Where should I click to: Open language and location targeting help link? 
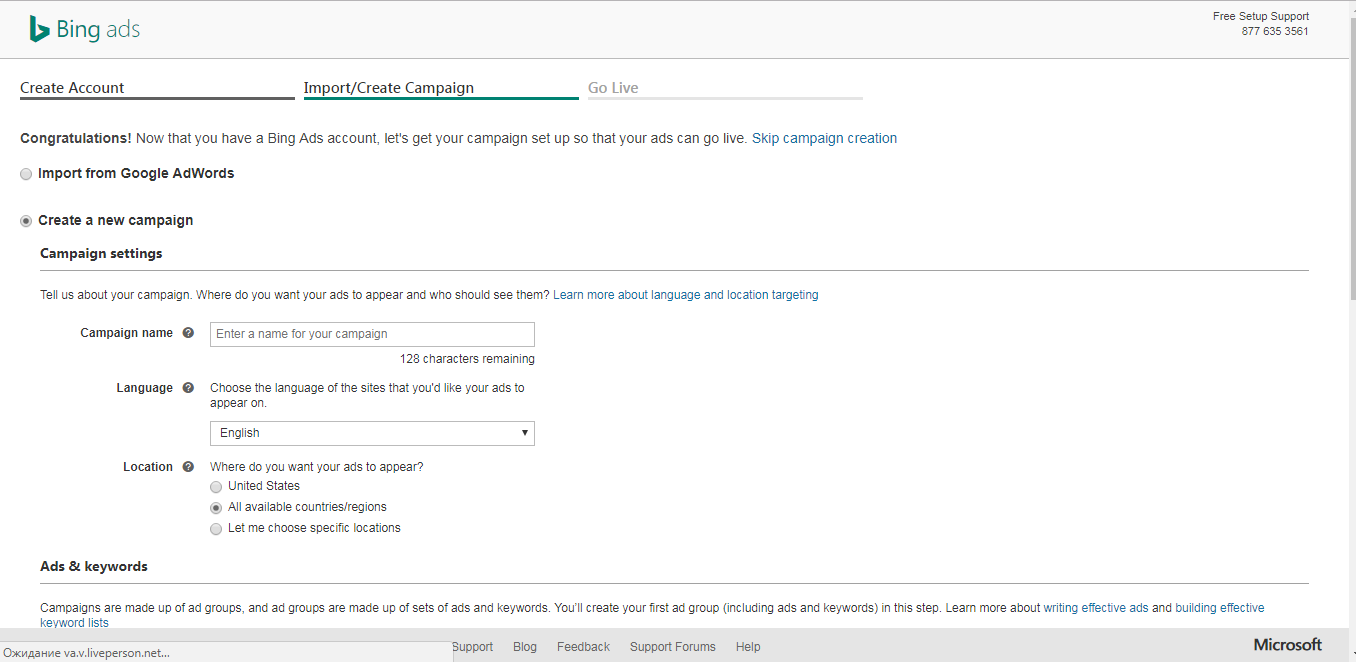685,295
